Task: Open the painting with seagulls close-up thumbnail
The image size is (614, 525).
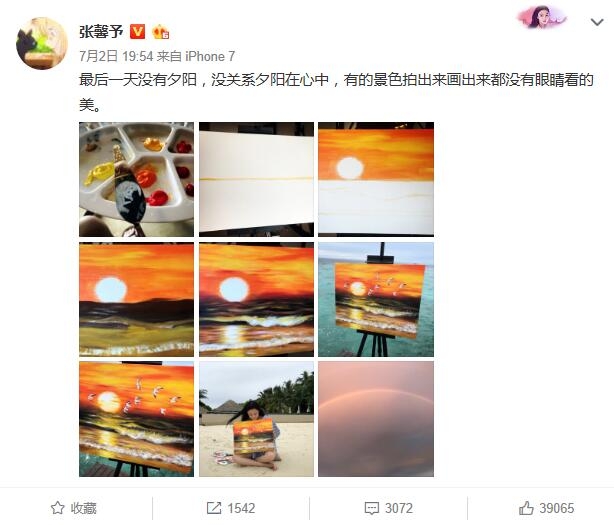Action: (x=136, y=419)
